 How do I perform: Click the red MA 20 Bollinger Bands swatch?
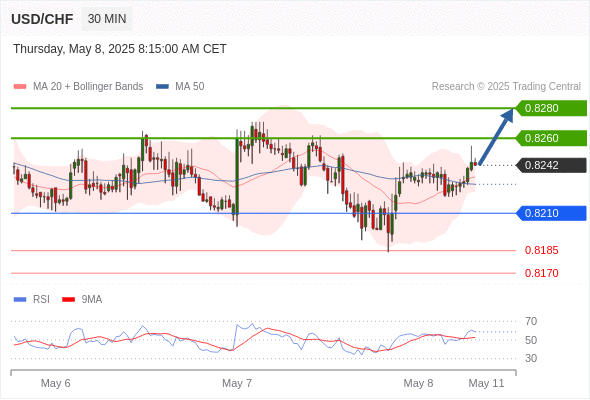20,87
